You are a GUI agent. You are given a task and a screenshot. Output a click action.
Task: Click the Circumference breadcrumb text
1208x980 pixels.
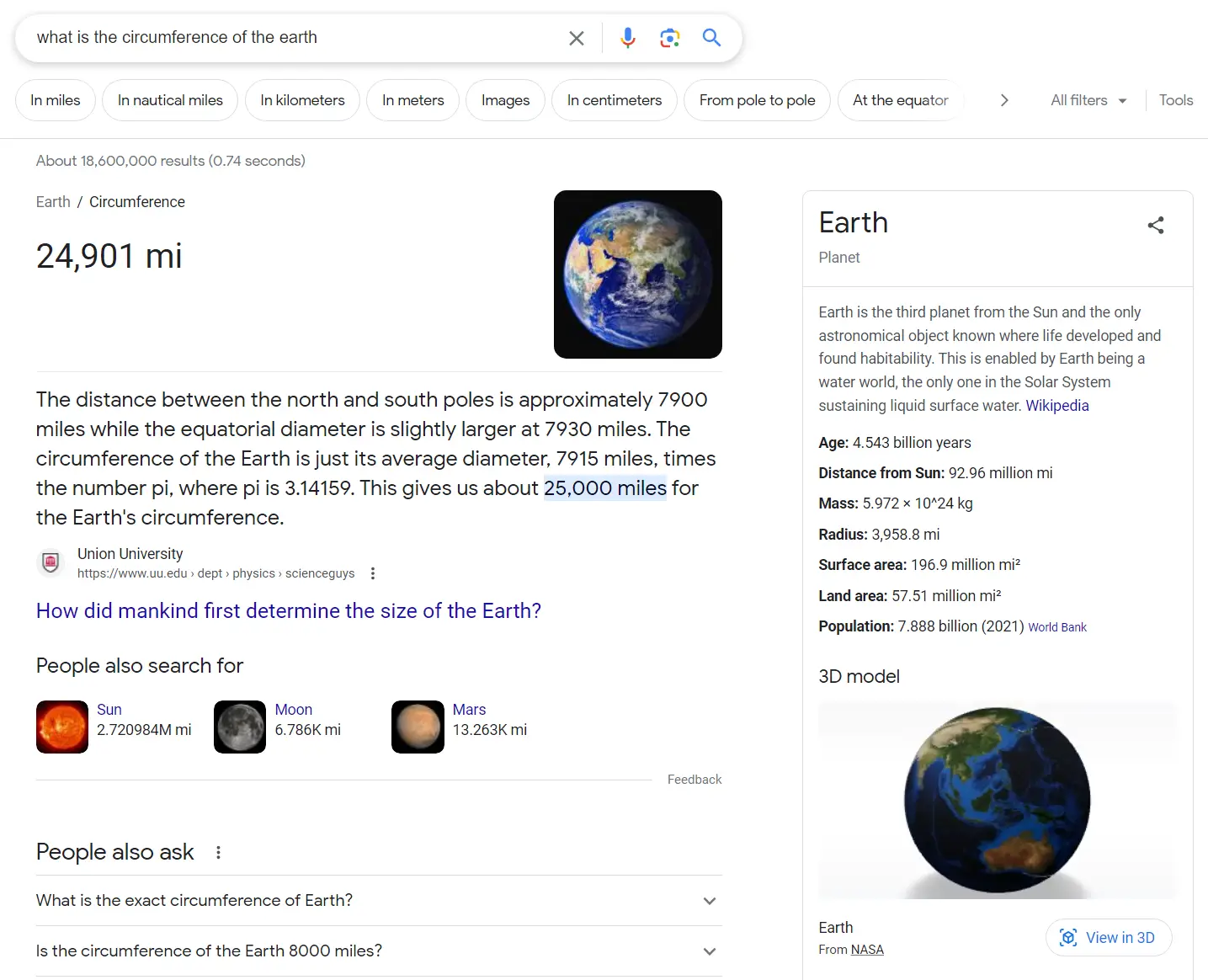pos(137,202)
